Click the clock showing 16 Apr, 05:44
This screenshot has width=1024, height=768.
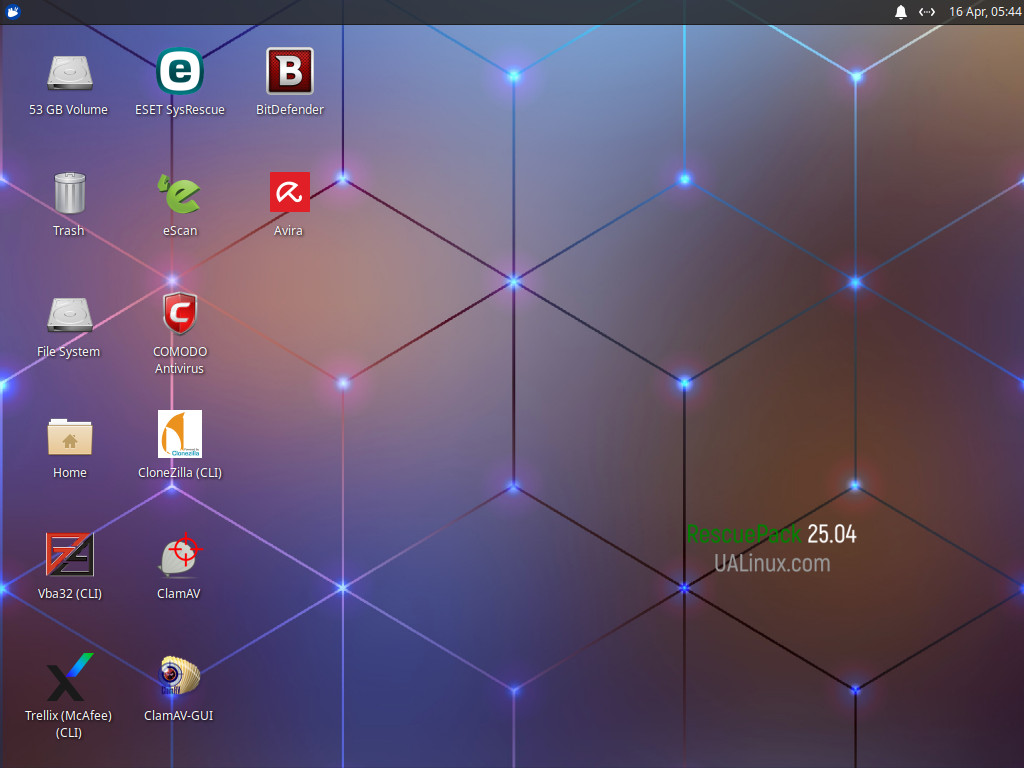click(985, 12)
